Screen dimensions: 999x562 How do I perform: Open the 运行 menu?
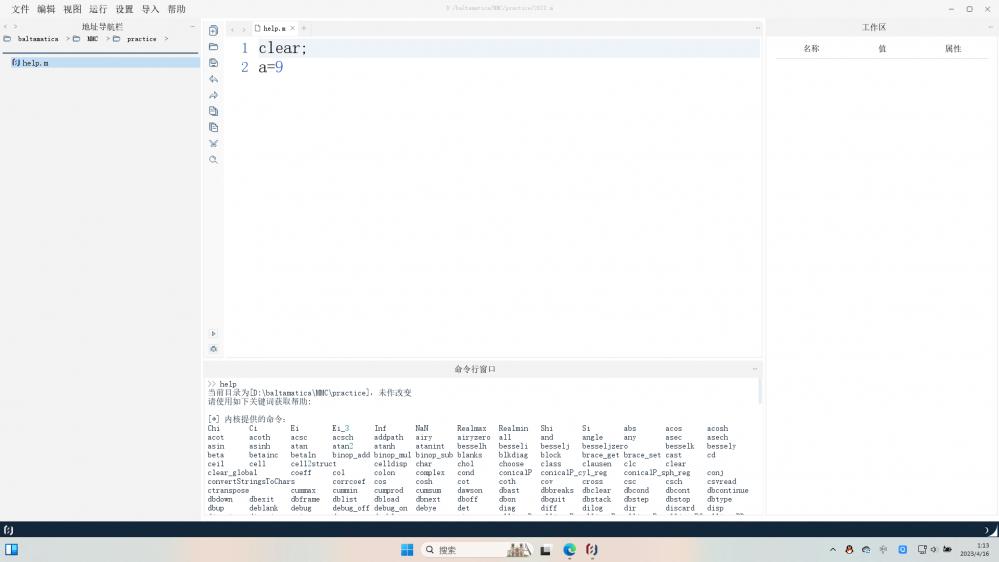98,9
